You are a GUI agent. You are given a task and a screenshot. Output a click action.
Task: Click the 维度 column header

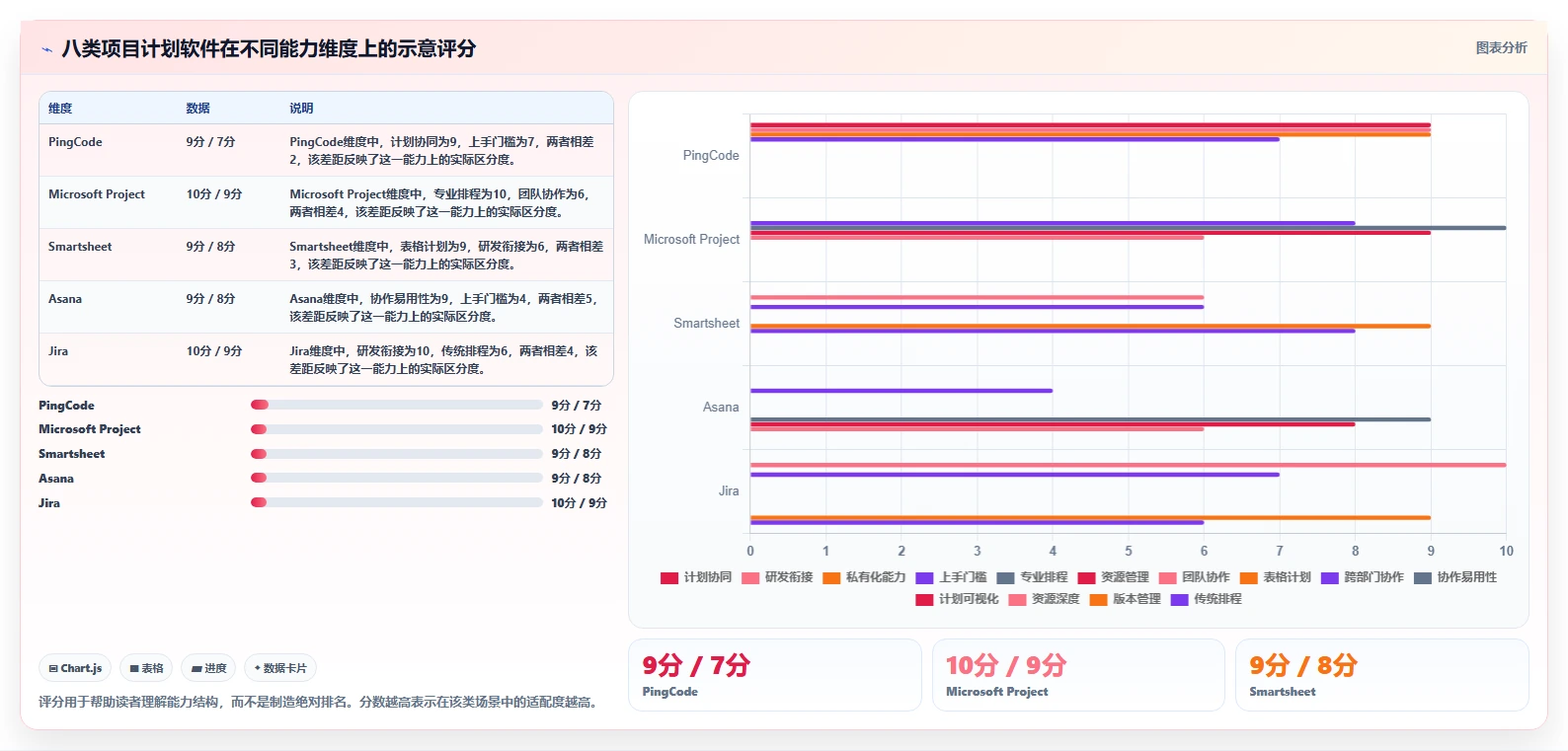60,109
